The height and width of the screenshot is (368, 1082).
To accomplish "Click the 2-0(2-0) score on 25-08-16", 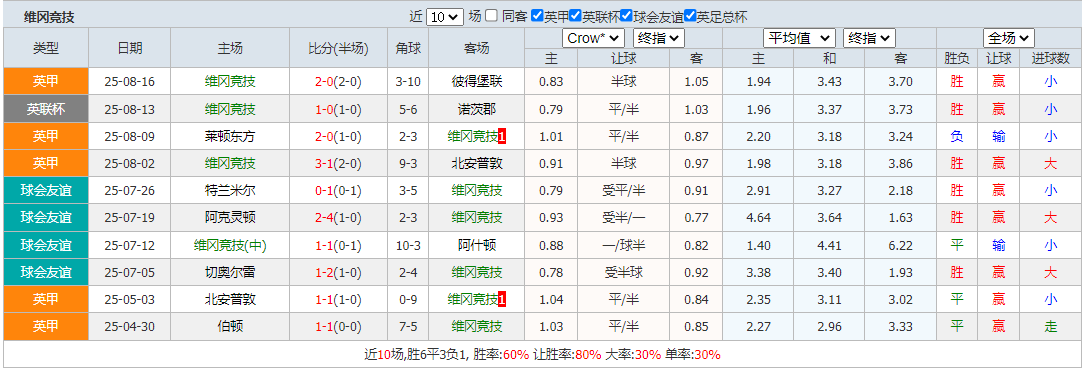I will pyautogui.click(x=338, y=82).
